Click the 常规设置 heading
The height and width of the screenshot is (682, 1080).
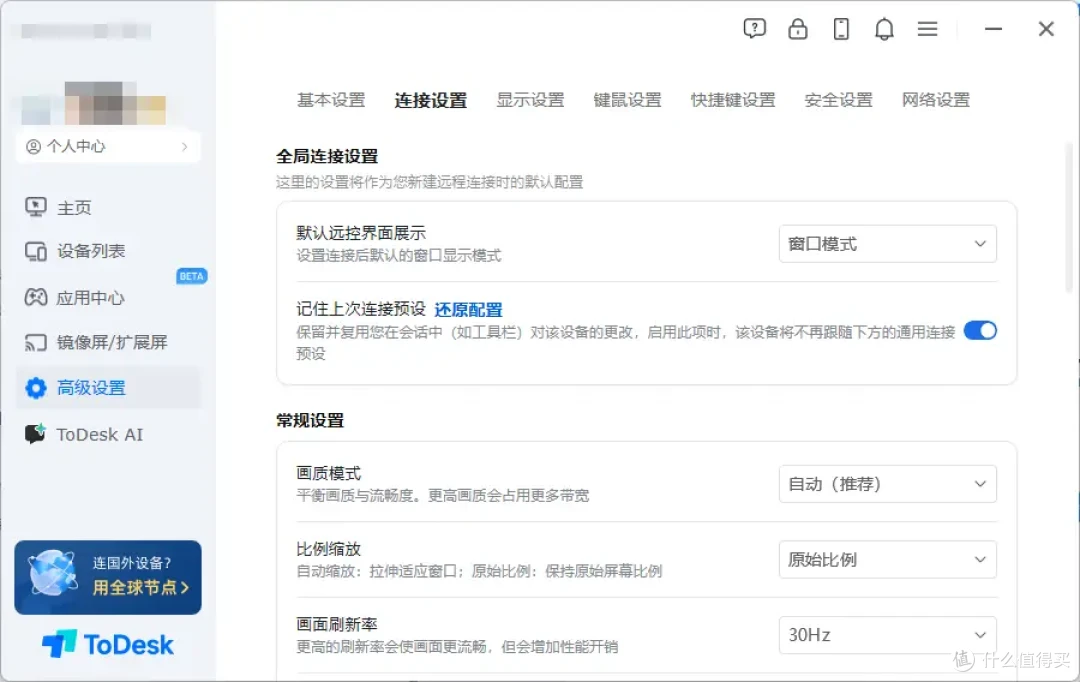tap(310, 420)
